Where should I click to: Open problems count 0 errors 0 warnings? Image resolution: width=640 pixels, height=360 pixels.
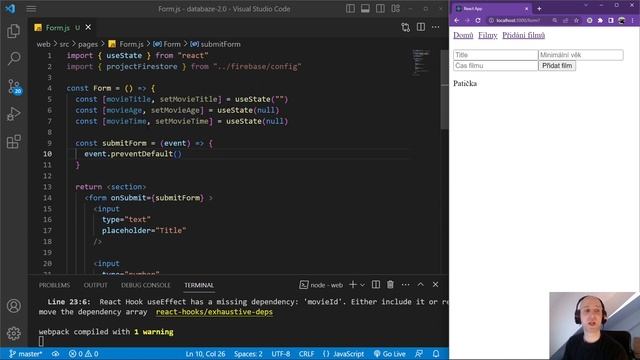tap(84, 354)
